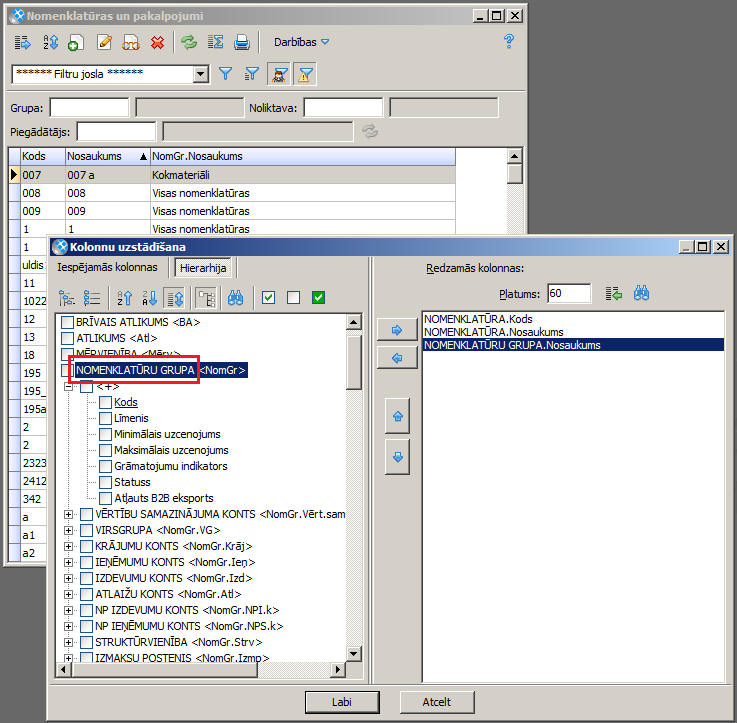Tick the BRĪVAIS ATLIKUMS checkbox
This screenshot has height=723, width=737.
(x=68, y=322)
